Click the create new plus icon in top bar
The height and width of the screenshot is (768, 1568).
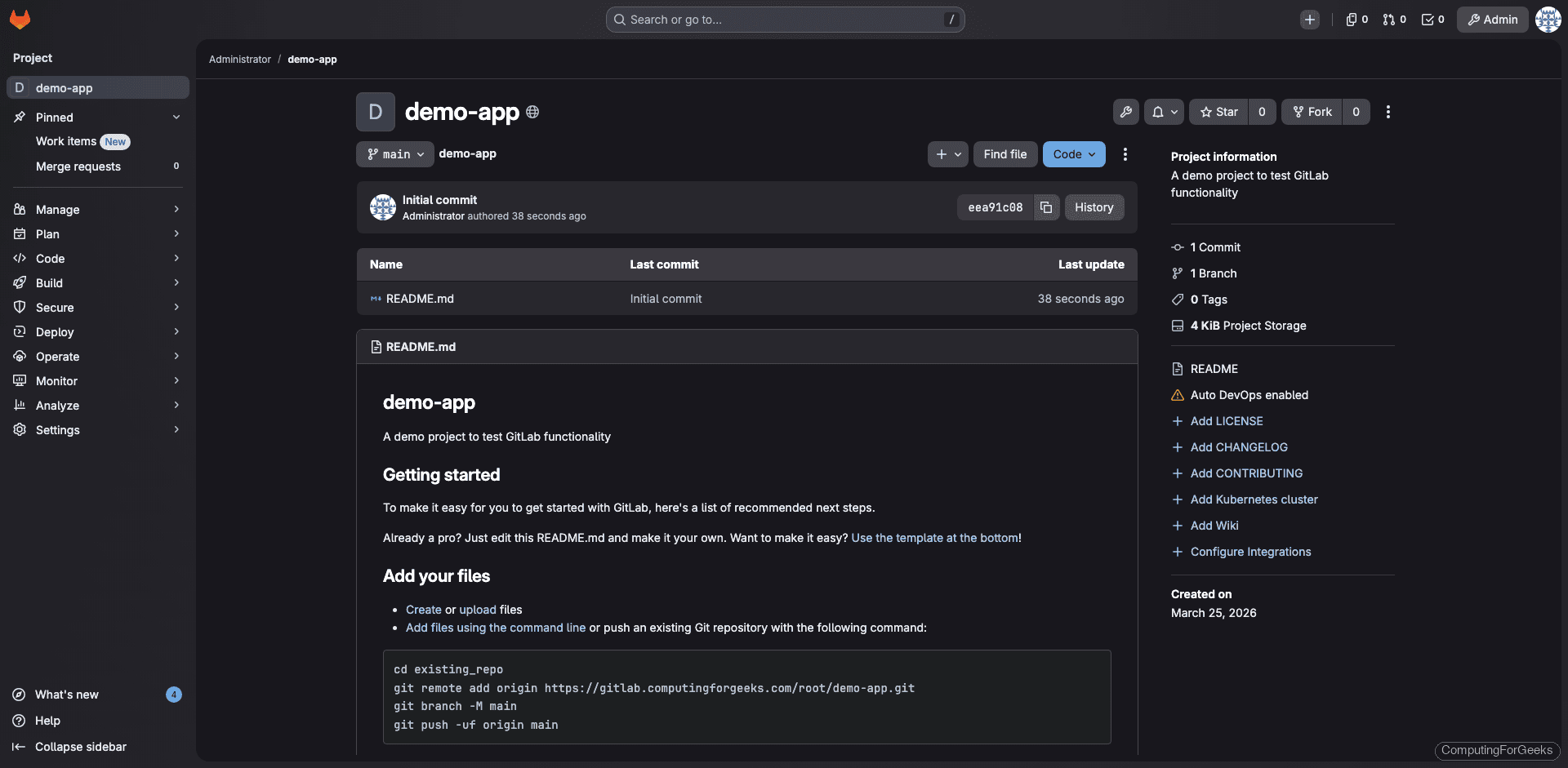click(1310, 19)
